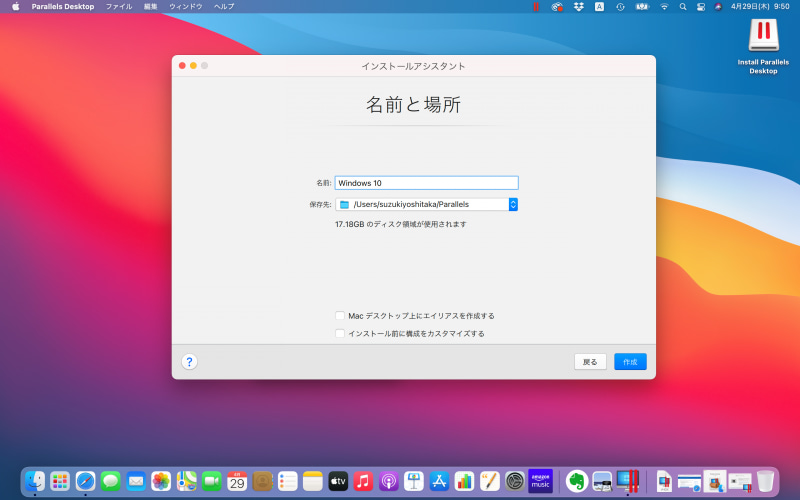This screenshot has width=800, height=500.
Task: Open Control Center in the menu bar
Action: click(701, 7)
